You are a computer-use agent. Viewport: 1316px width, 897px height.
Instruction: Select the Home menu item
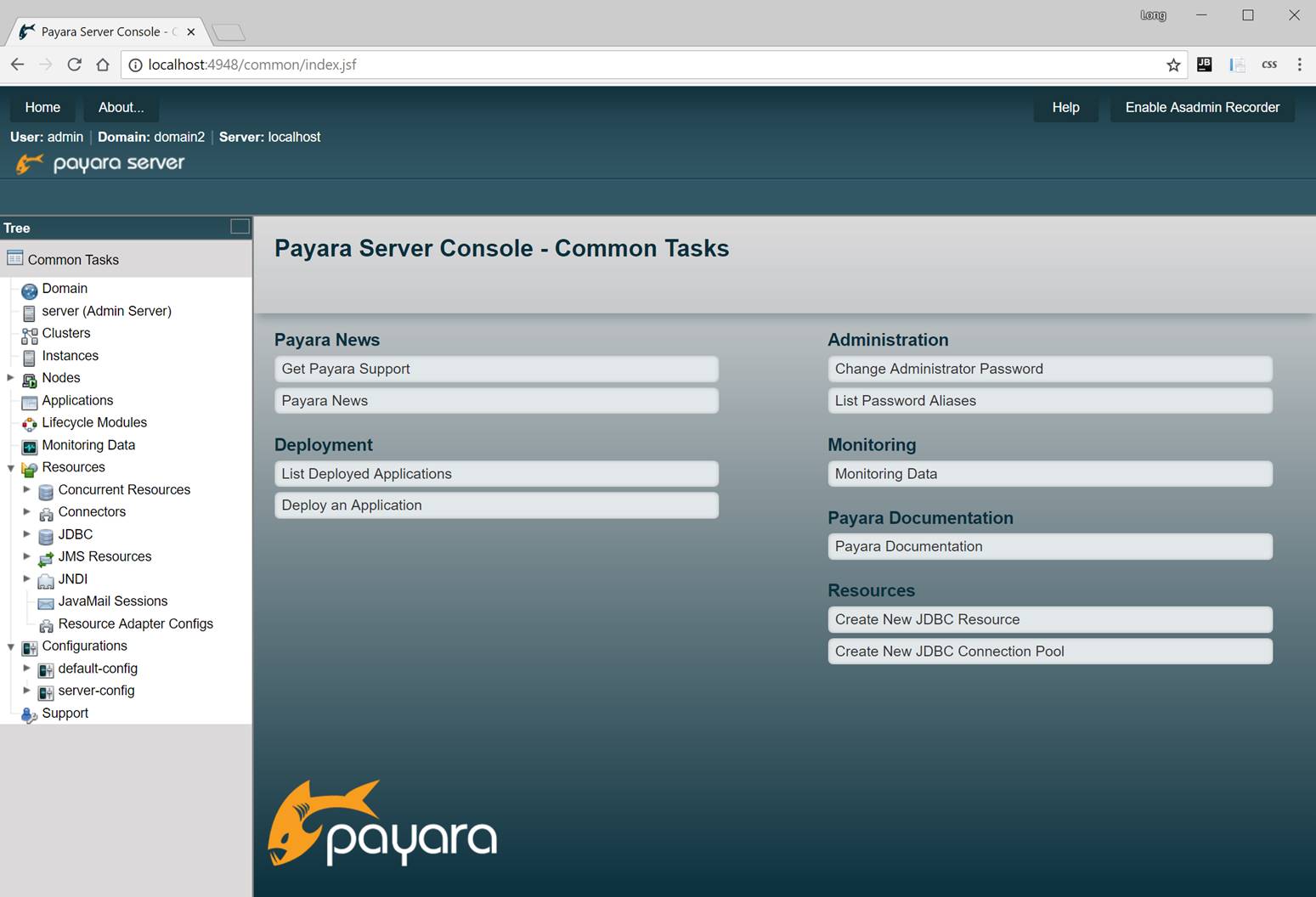(42, 107)
